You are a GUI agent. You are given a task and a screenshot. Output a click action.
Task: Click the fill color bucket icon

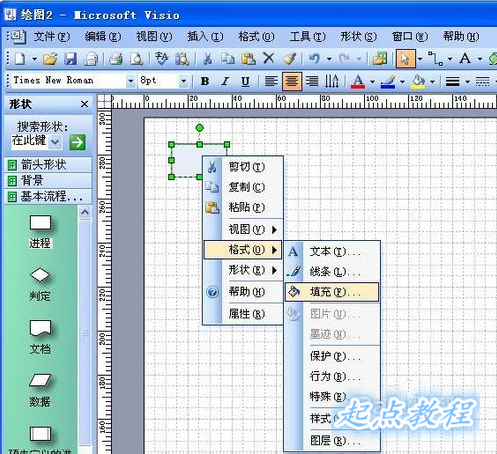click(x=418, y=81)
